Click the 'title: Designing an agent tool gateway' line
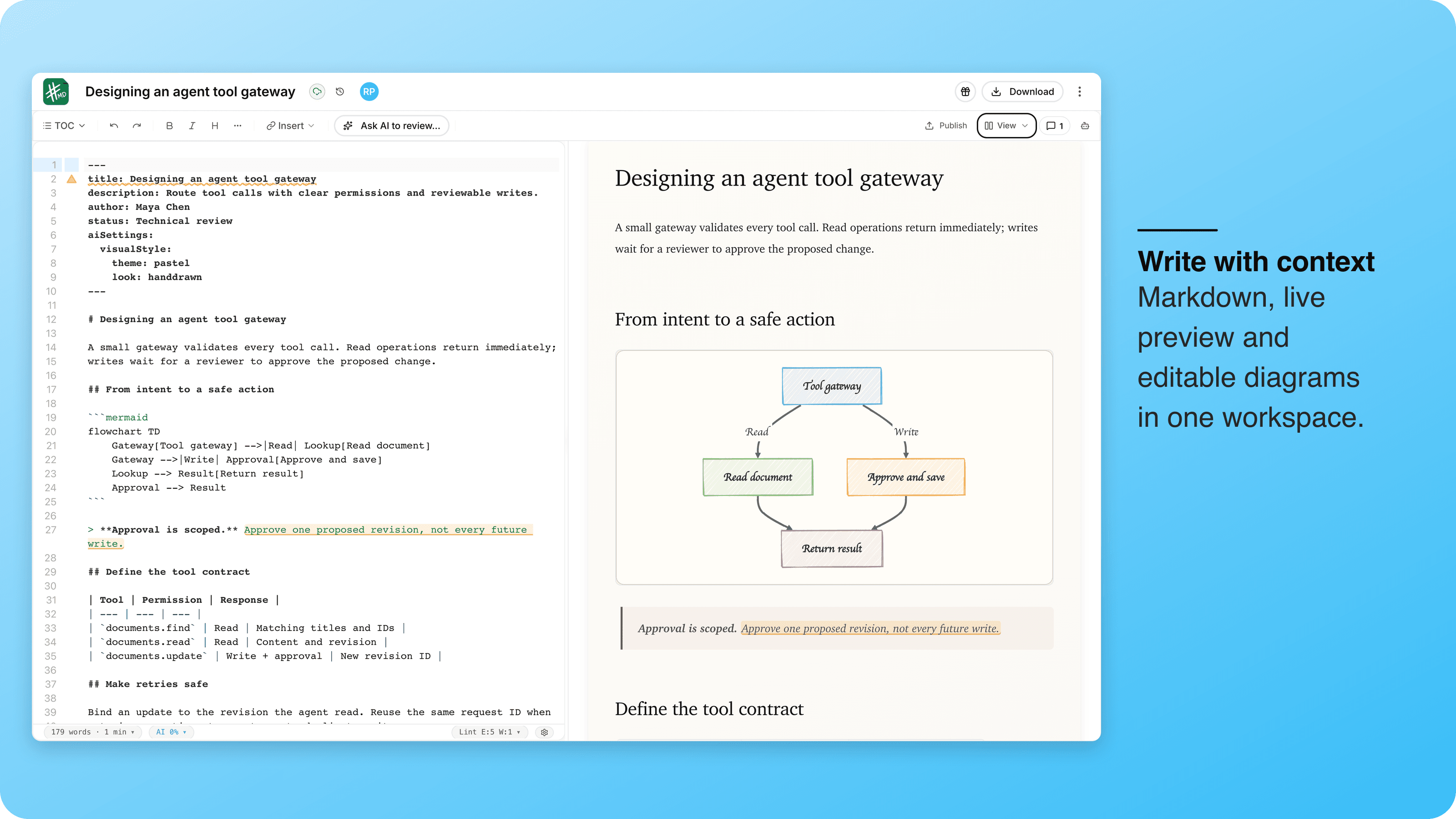Screen dimensions: 1456x819 click(202, 179)
